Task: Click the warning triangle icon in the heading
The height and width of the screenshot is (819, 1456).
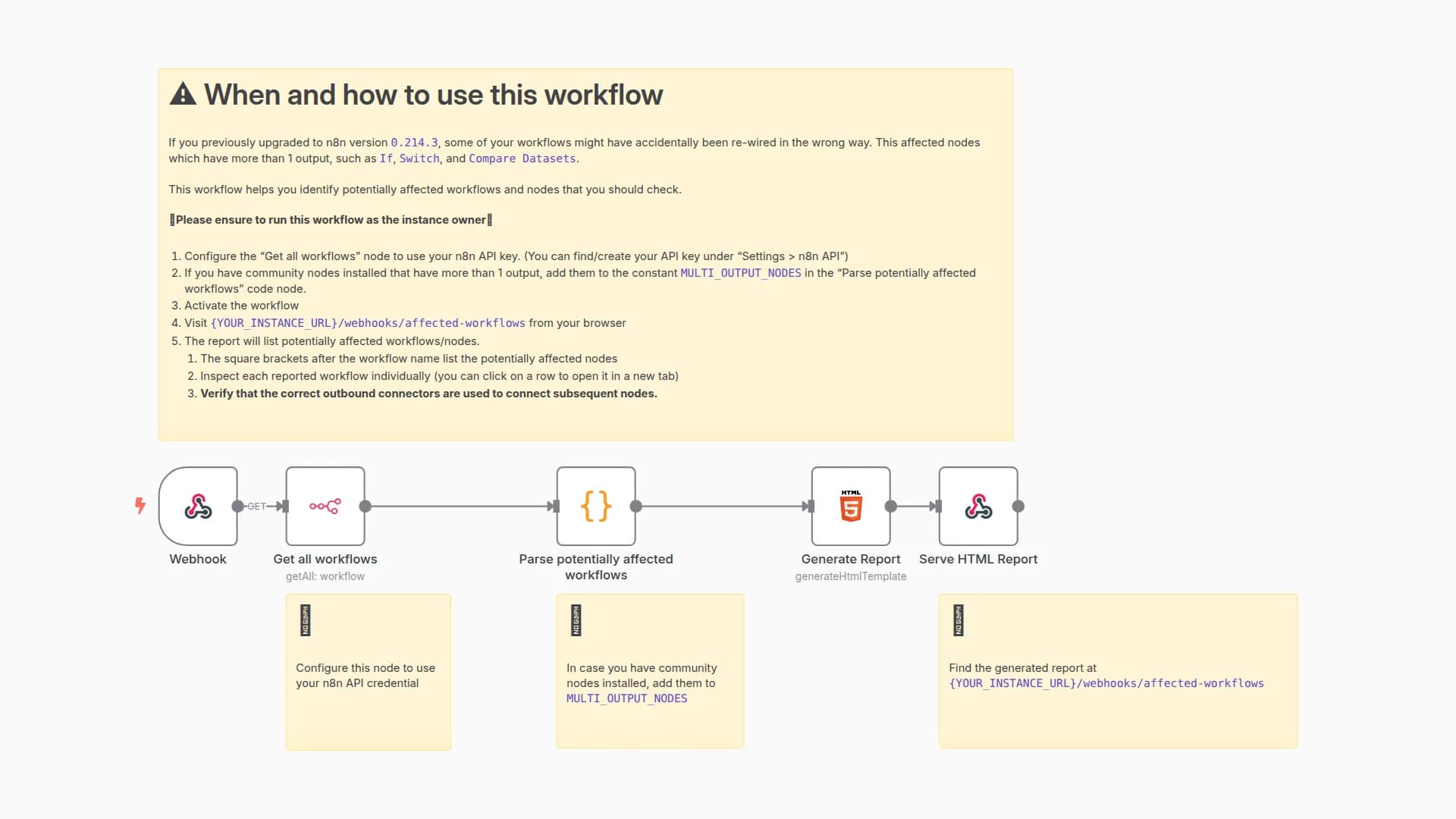Action: [183, 94]
